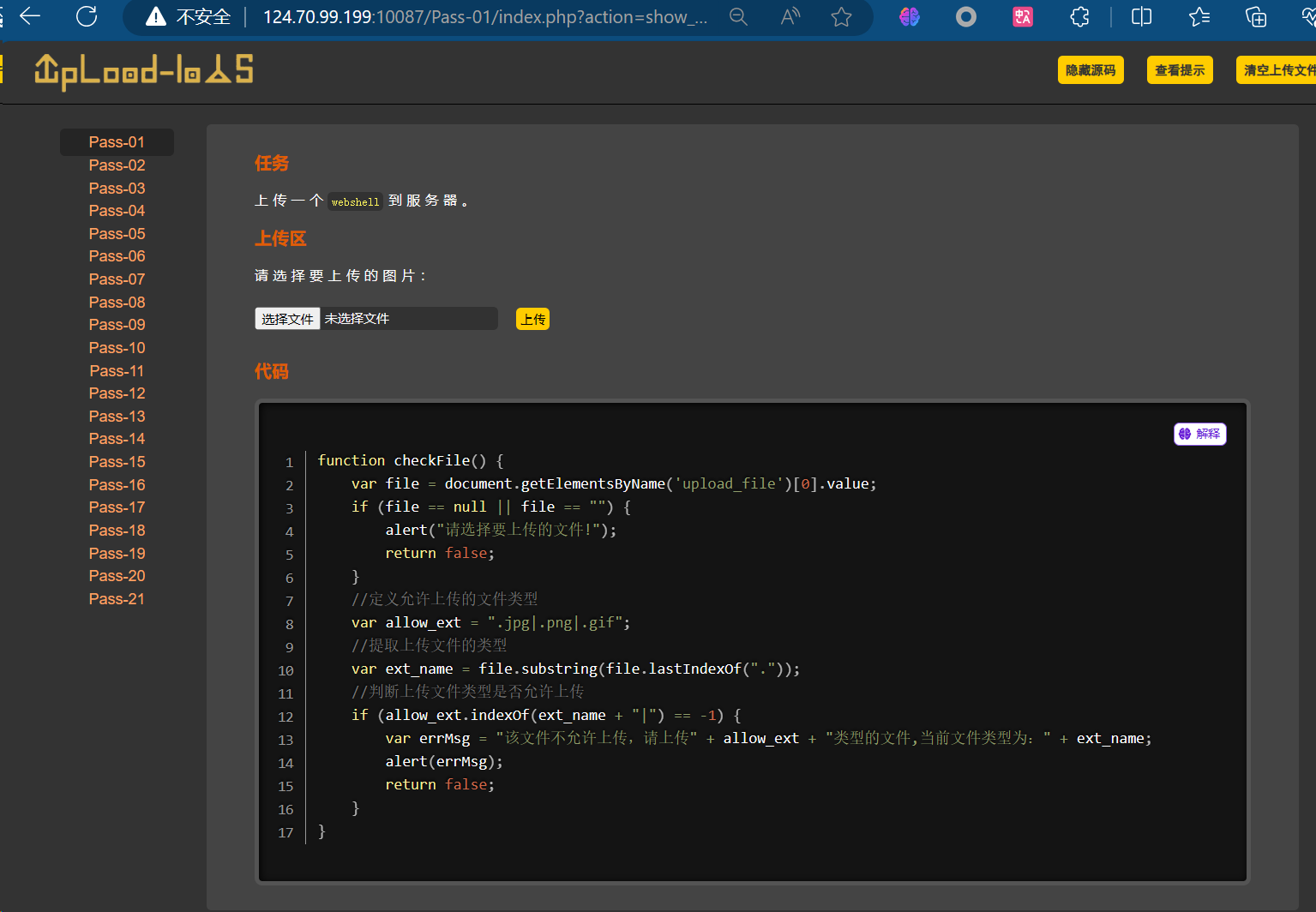Click the zoom magnifier icon in address bar
This screenshot has height=912, width=1316.
pos(738,17)
